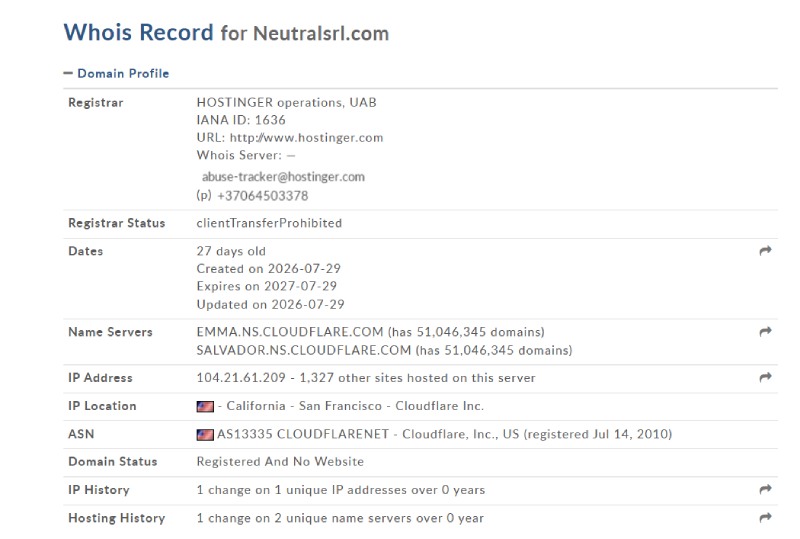
Task: Click the IP History row label
Action: (x=99, y=490)
